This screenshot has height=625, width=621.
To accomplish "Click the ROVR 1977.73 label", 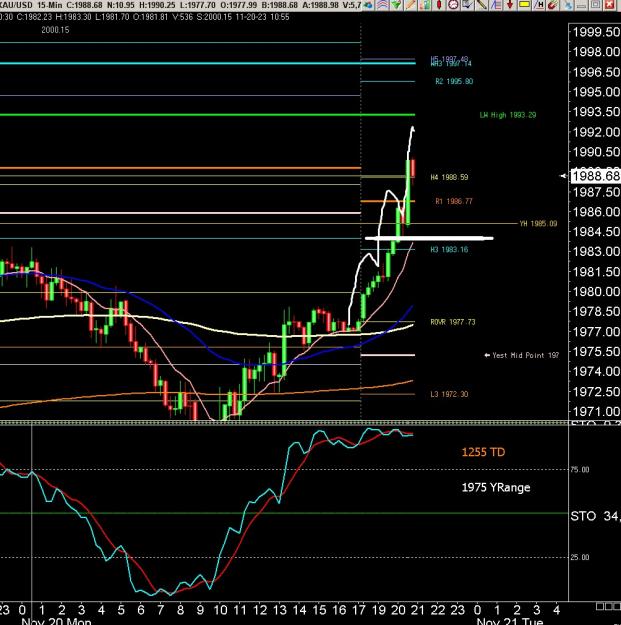I will pos(453,322).
